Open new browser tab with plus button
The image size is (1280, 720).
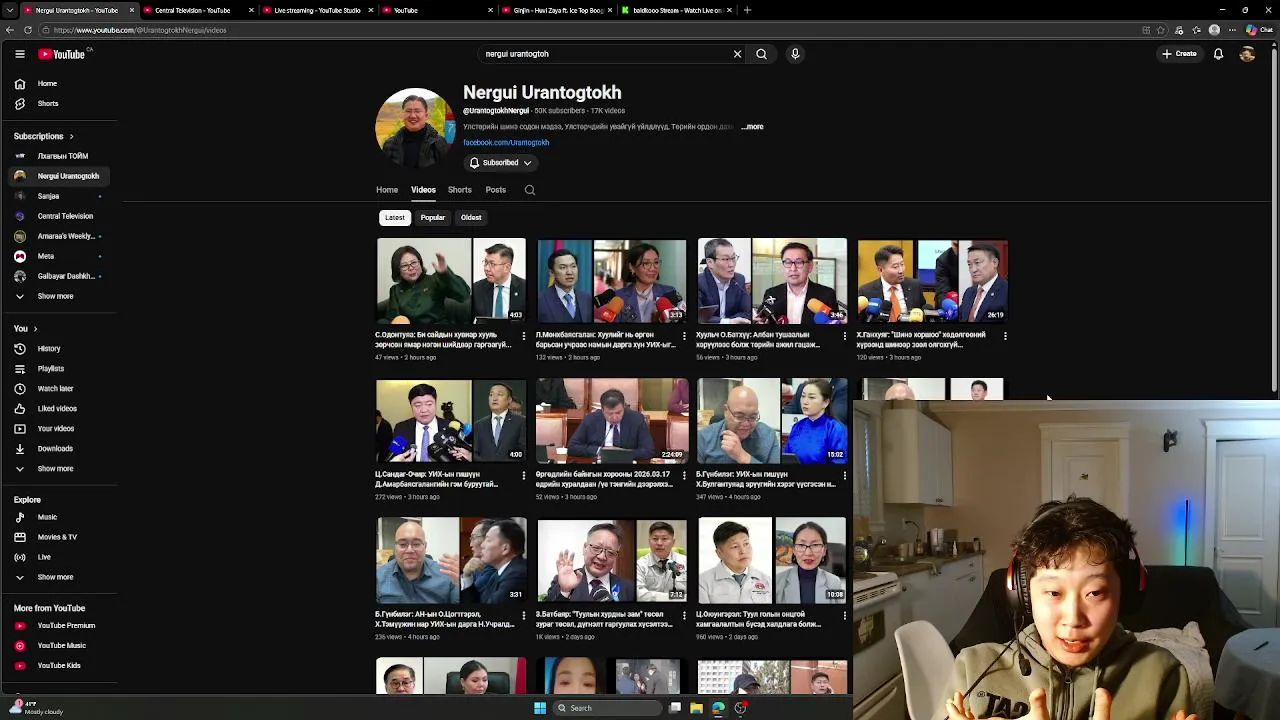pos(747,10)
